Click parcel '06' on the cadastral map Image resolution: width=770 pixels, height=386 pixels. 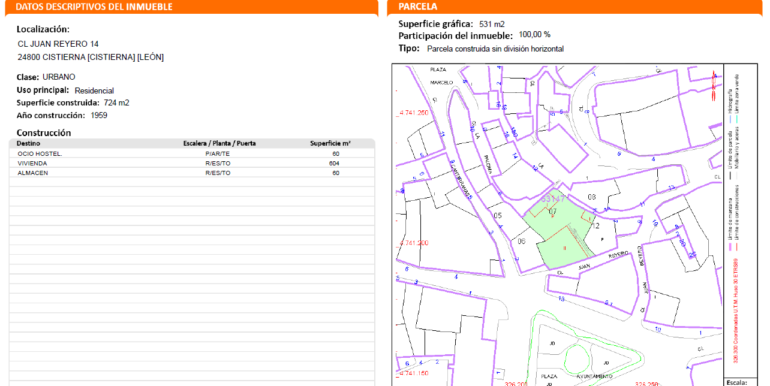coord(522,241)
